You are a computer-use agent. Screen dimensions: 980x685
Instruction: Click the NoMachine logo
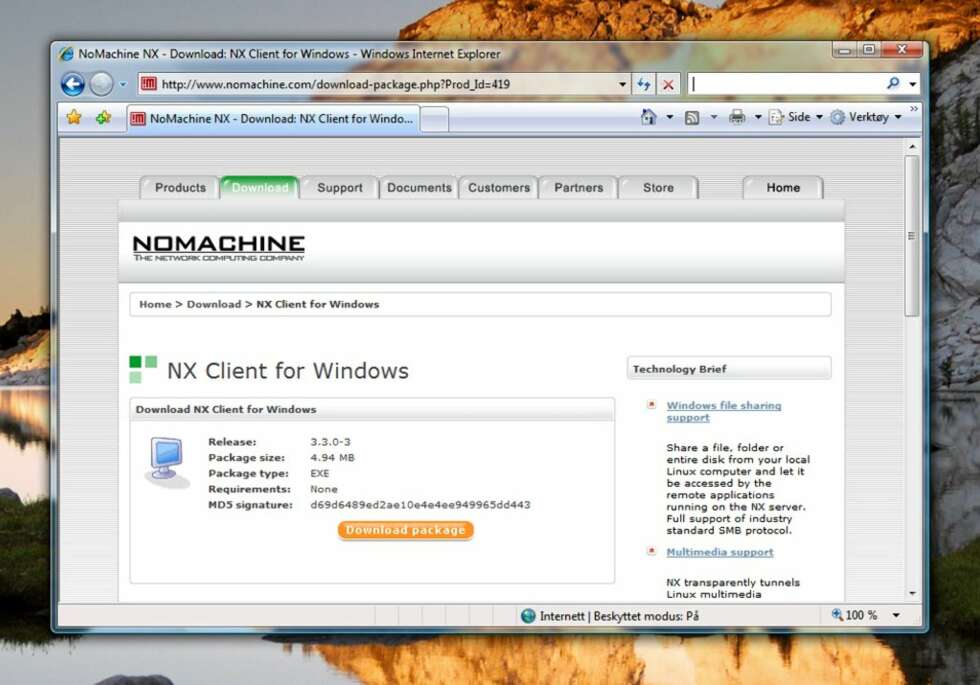(219, 248)
